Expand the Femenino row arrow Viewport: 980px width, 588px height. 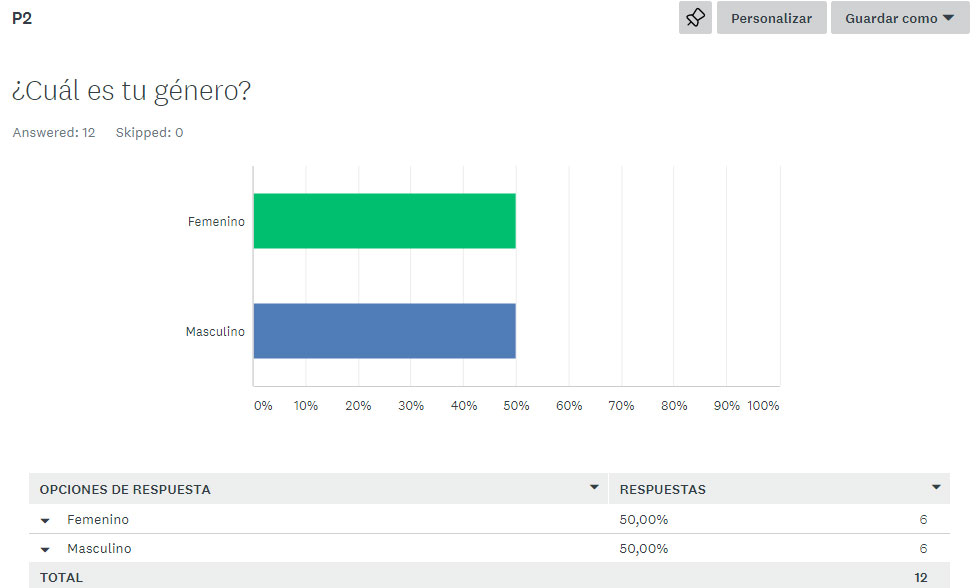[x=45, y=521]
